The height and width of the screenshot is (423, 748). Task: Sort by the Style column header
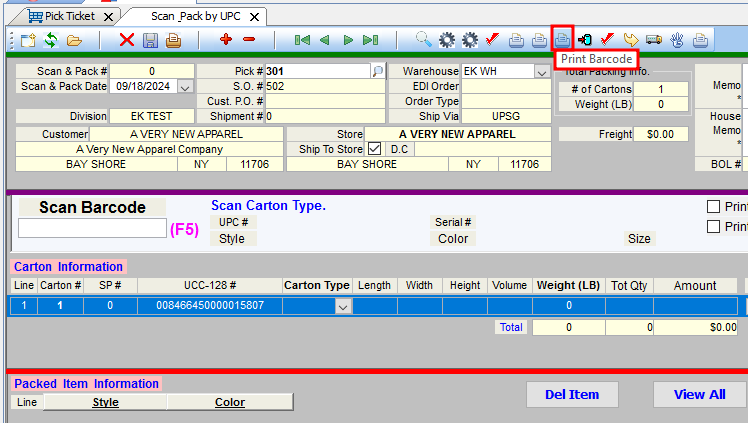click(105, 402)
